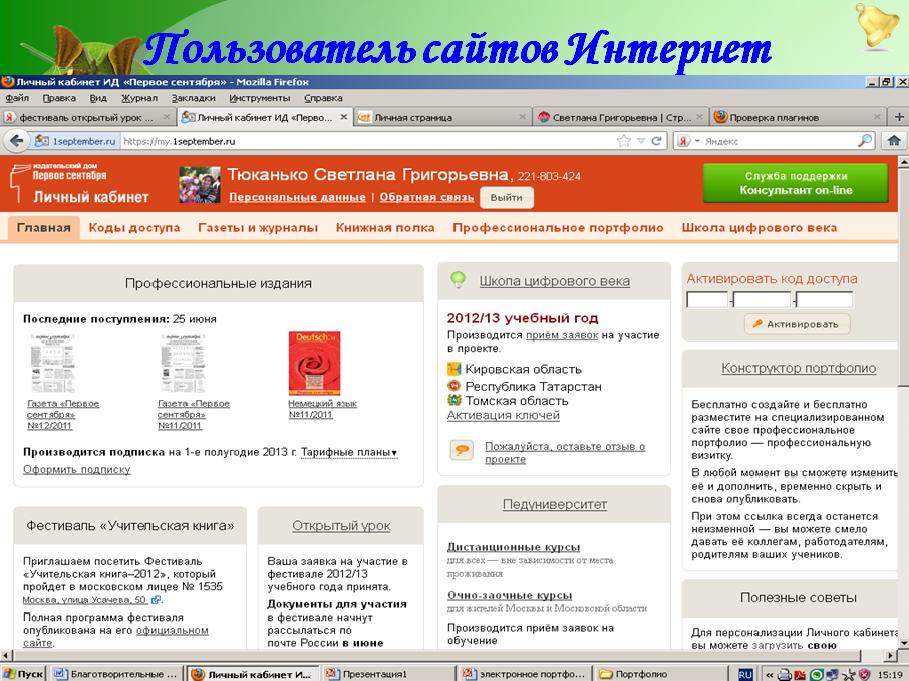Open the Активация ключей link
This screenshot has height=681, width=909.
(503, 415)
